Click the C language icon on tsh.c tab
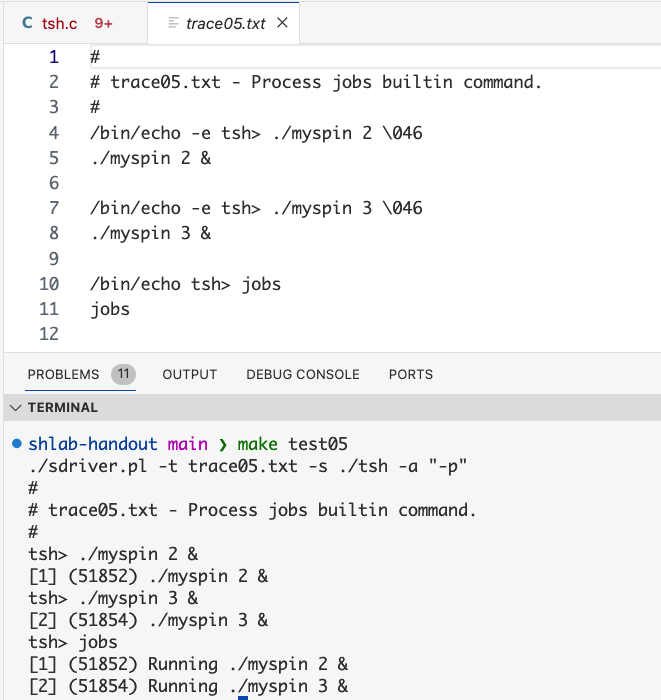 [27, 23]
